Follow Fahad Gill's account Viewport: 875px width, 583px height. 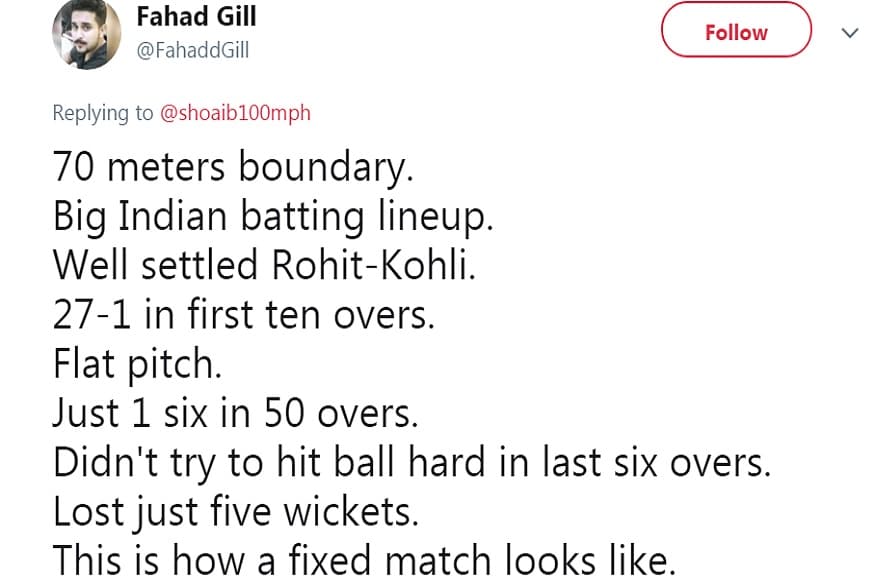[x=736, y=30]
